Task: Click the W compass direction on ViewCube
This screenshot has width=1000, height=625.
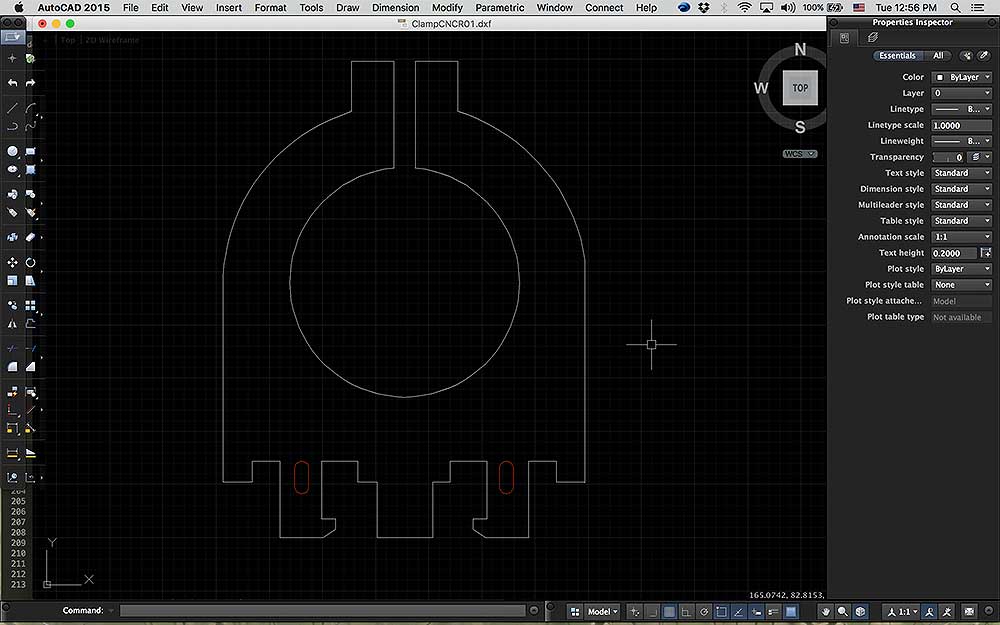Action: 761,88
